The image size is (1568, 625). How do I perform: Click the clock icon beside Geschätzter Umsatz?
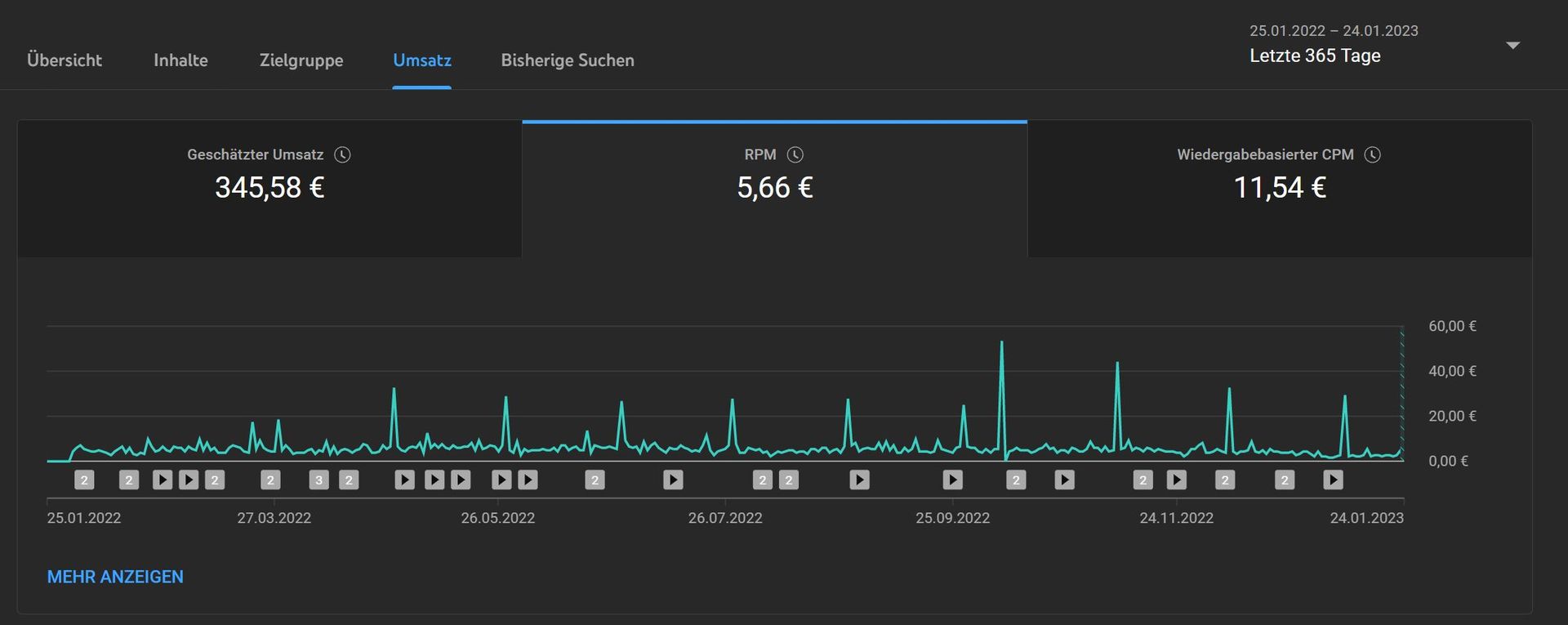[x=343, y=155]
